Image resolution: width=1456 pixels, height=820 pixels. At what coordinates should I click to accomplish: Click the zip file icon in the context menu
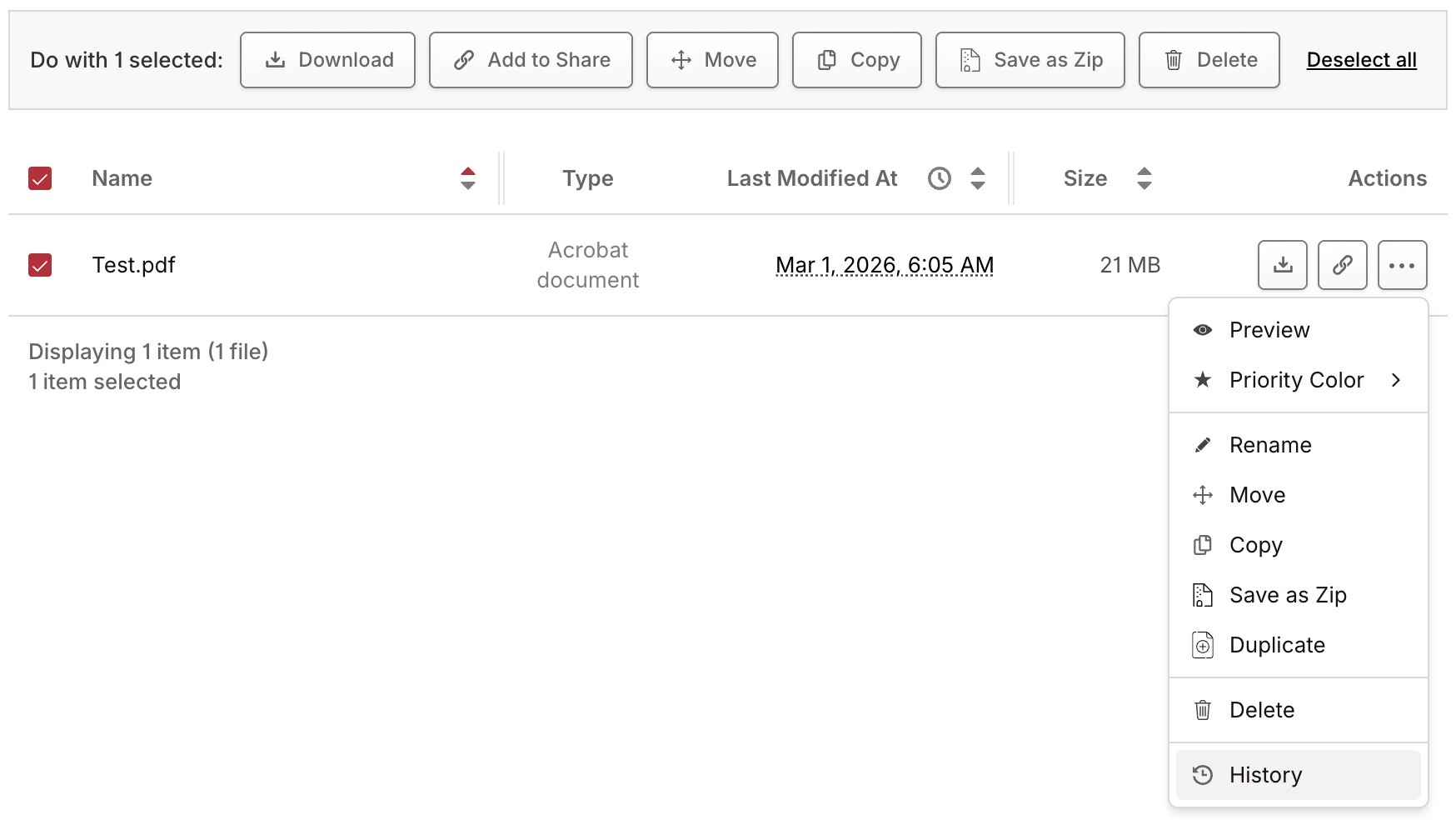[1203, 595]
